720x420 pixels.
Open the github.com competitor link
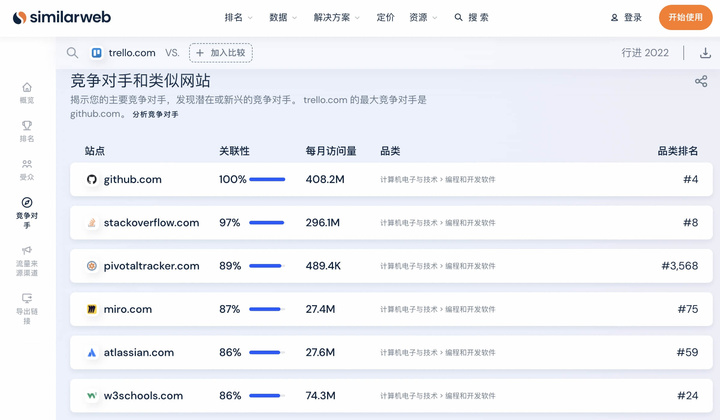click(133, 179)
